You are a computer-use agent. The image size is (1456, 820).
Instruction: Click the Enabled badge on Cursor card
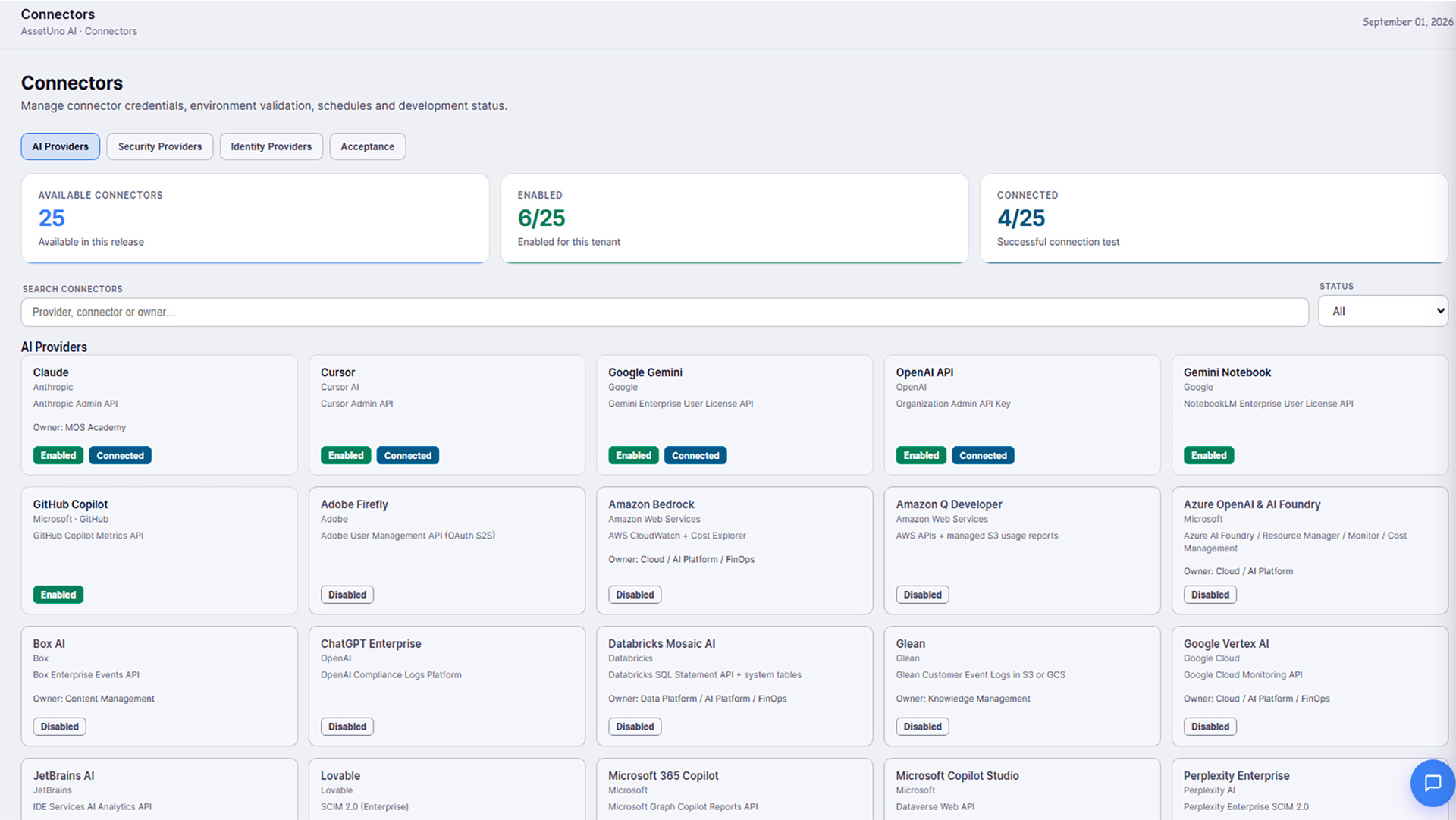(x=346, y=455)
